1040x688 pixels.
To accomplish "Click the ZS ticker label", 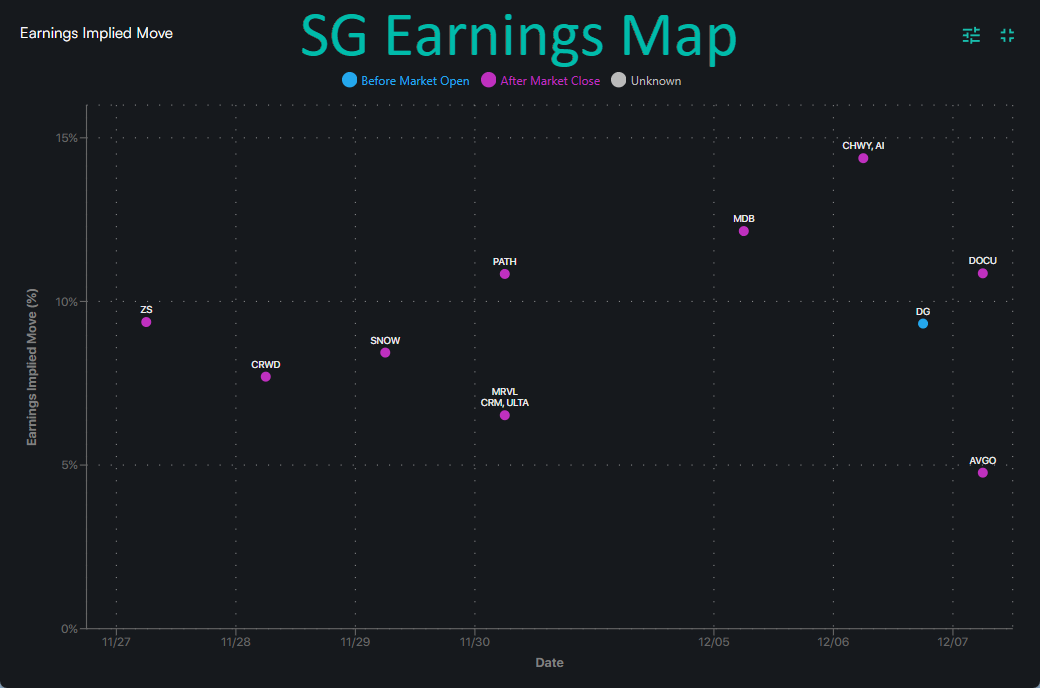I will (147, 310).
